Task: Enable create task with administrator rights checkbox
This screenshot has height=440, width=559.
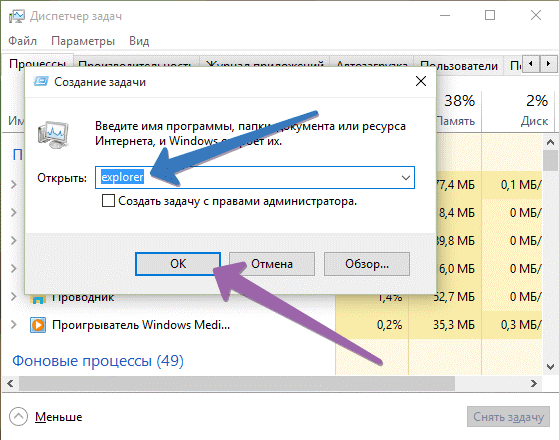Action: pos(108,201)
